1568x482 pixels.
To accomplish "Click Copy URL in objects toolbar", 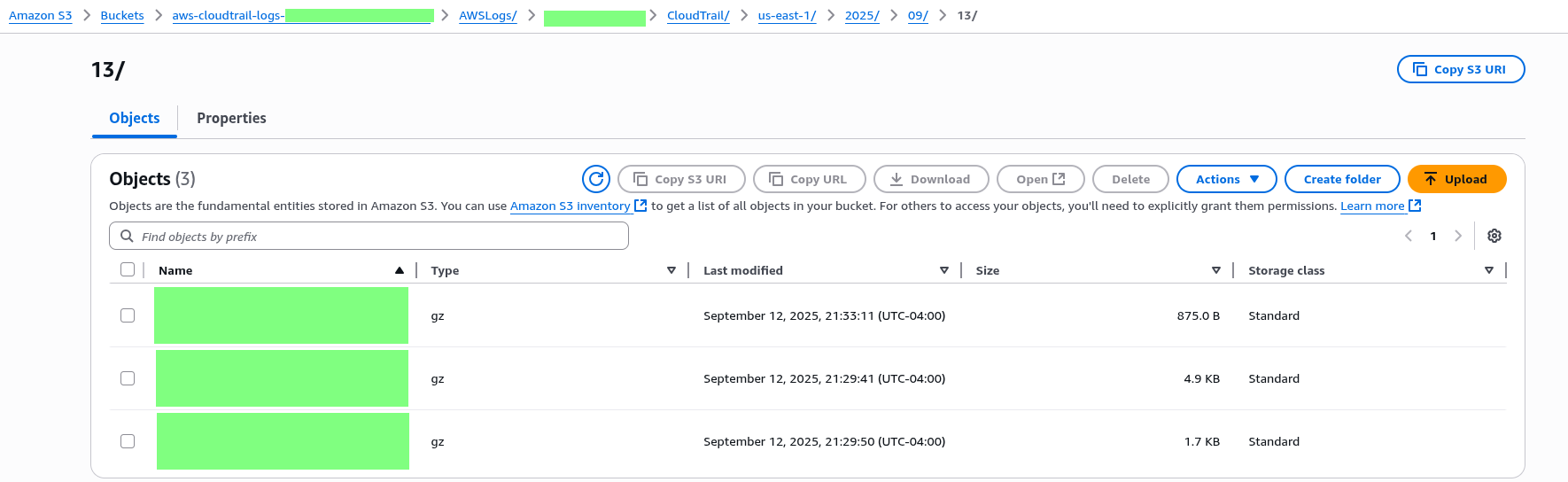I will pyautogui.click(x=808, y=179).
